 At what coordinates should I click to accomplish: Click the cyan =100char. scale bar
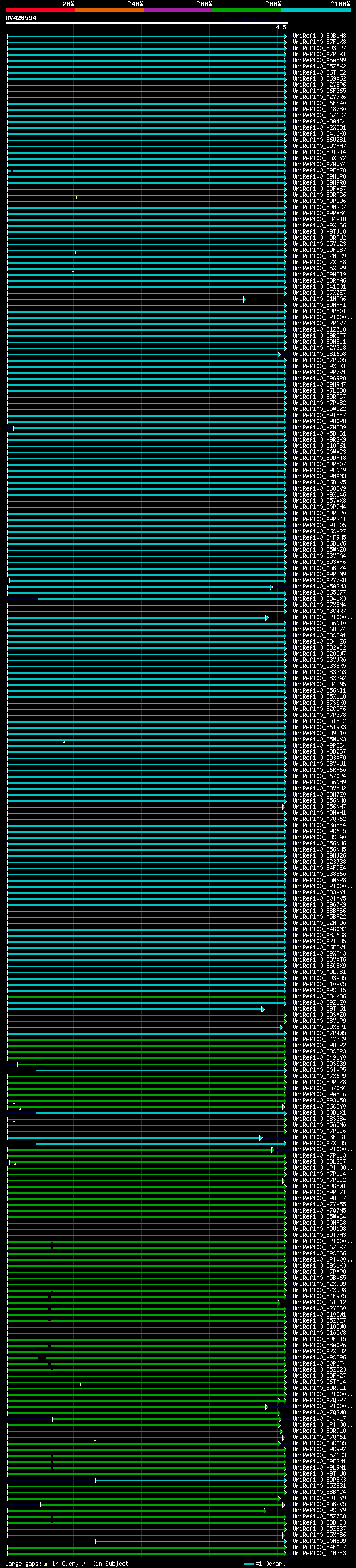pyautogui.click(x=248, y=1564)
